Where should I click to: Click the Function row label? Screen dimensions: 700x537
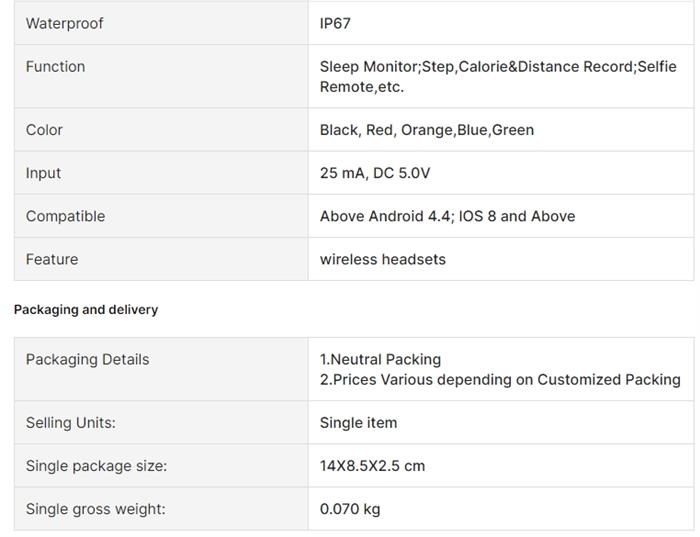[x=55, y=67]
